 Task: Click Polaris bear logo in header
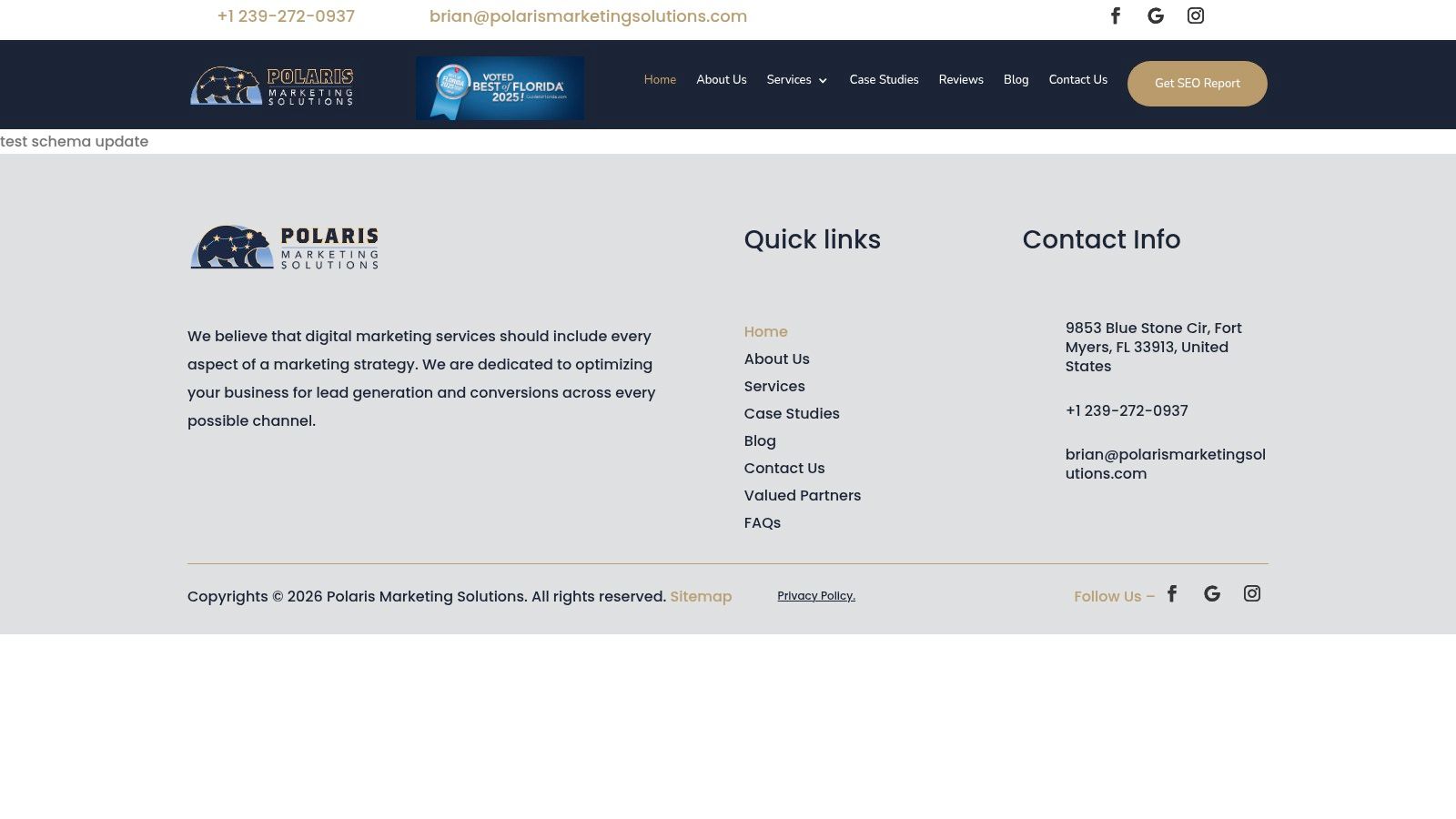click(271, 86)
